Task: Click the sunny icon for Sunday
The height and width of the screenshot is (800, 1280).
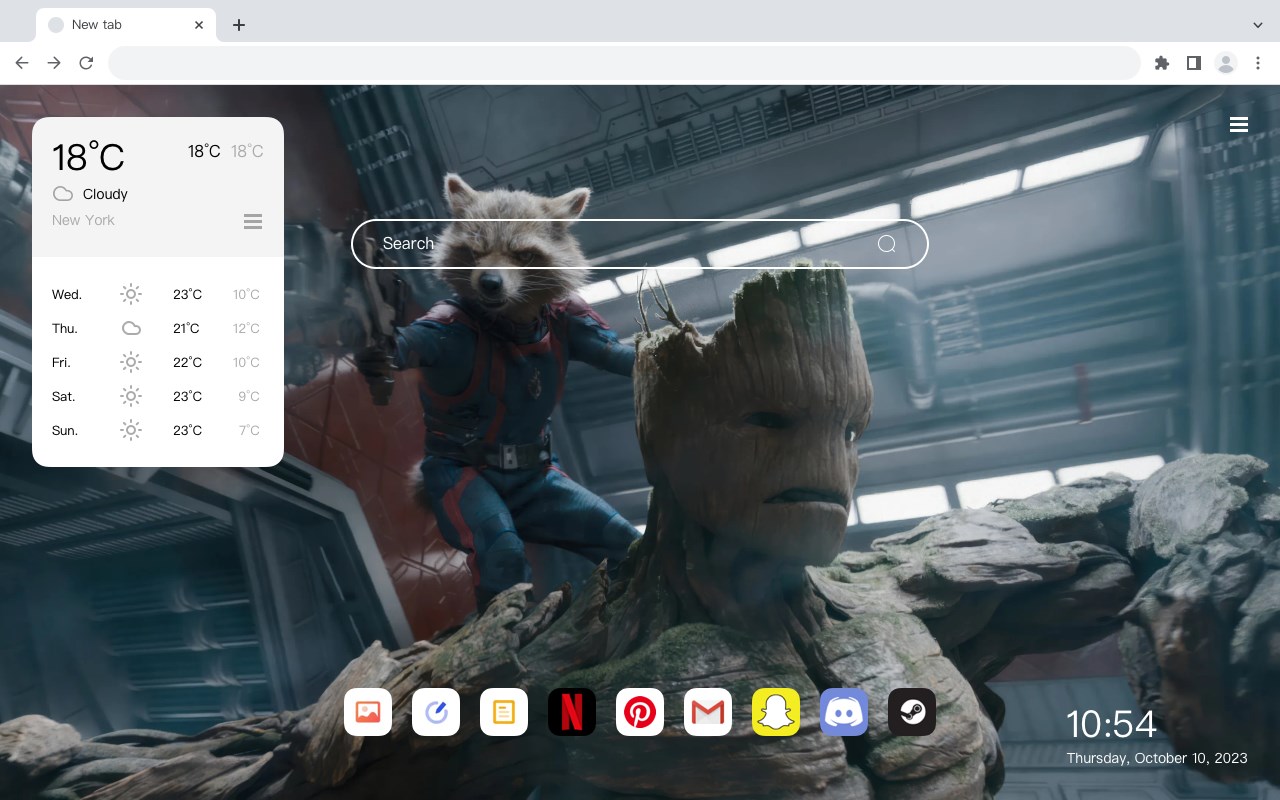Action: tap(131, 430)
